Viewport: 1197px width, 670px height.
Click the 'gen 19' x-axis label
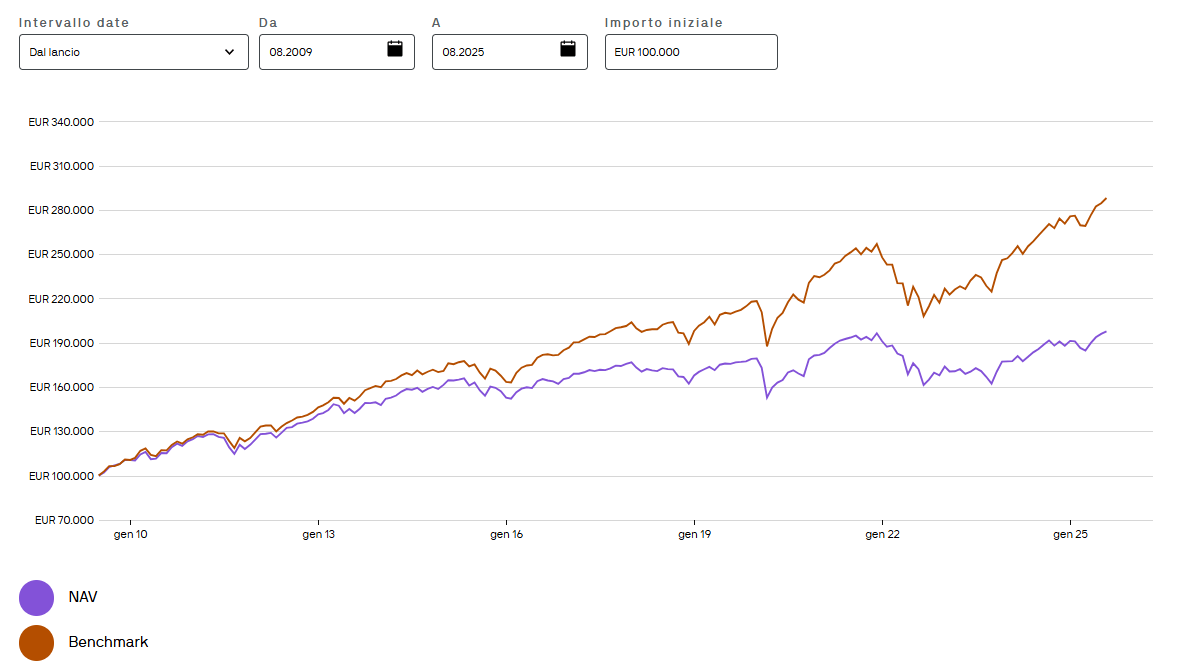pyautogui.click(x=695, y=535)
